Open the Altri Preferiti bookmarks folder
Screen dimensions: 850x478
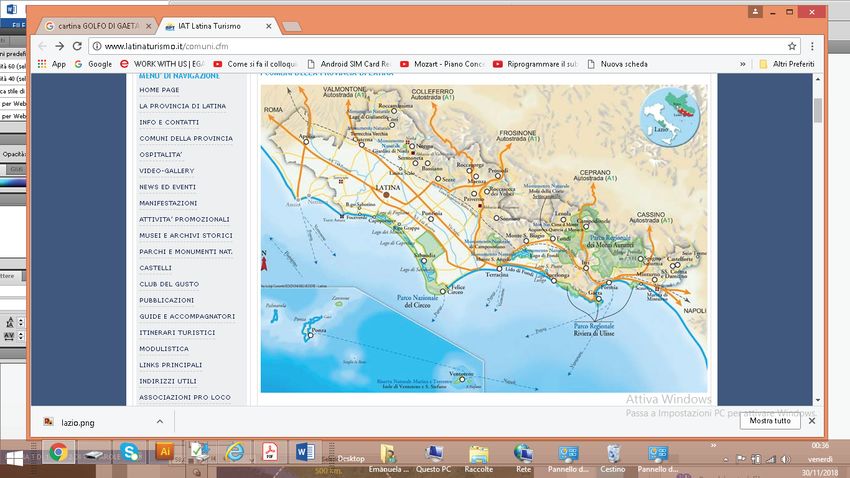coord(787,64)
